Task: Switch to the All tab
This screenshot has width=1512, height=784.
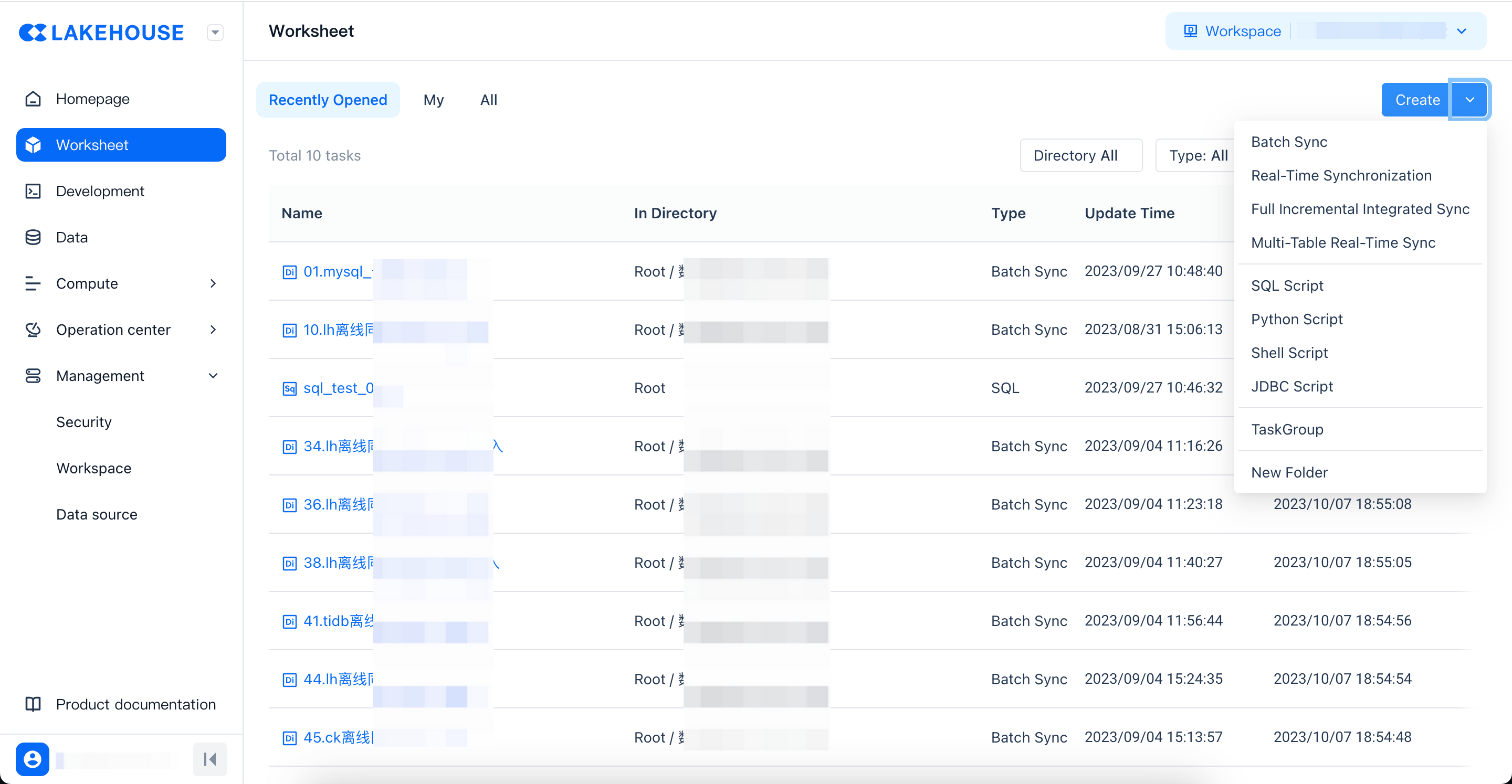Action: coord(488,100)
